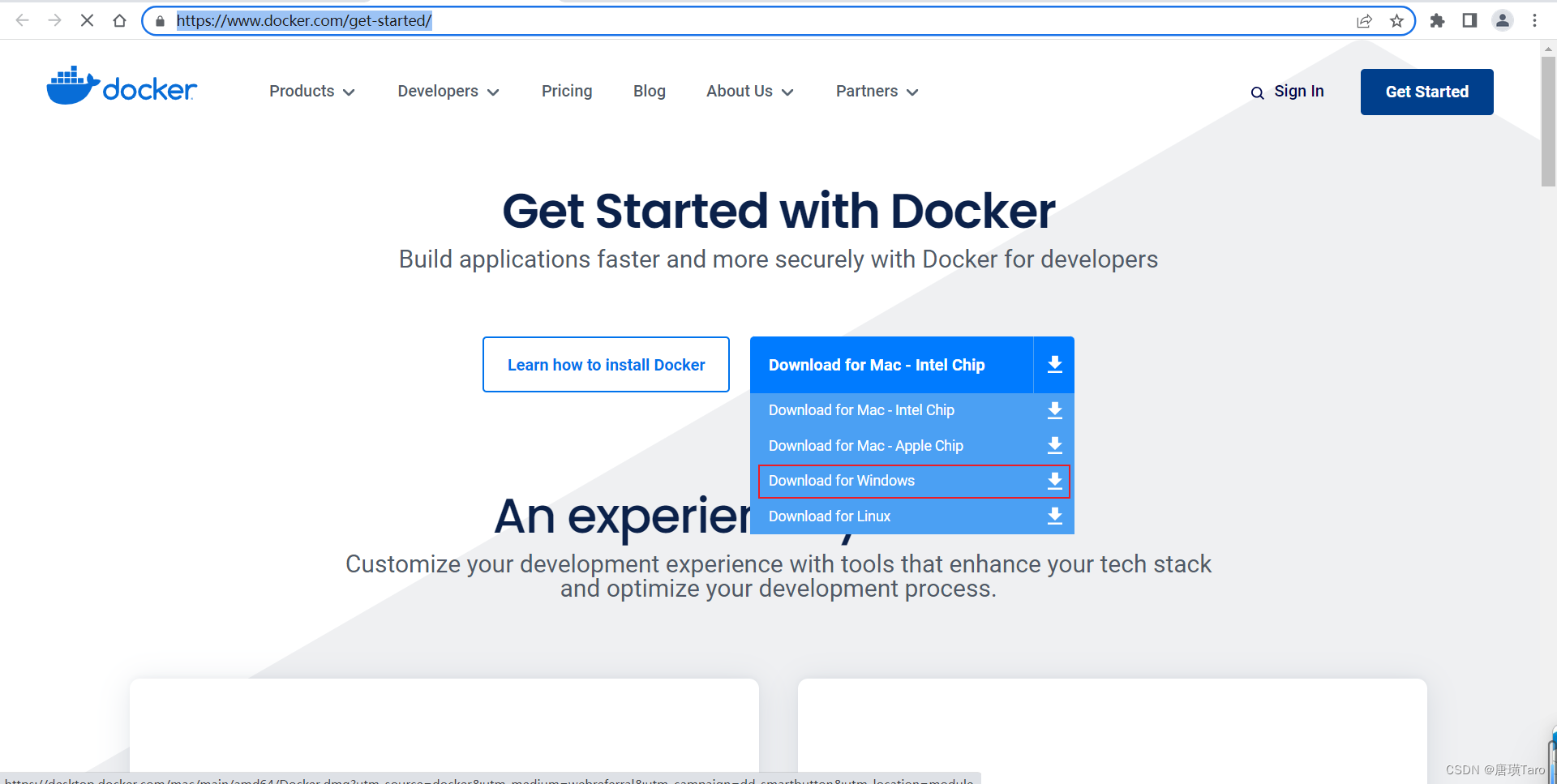This screenshot has height=784, width=1557.
Task: Toggle the browser side panel
Action: click(x=1469, y=21)
